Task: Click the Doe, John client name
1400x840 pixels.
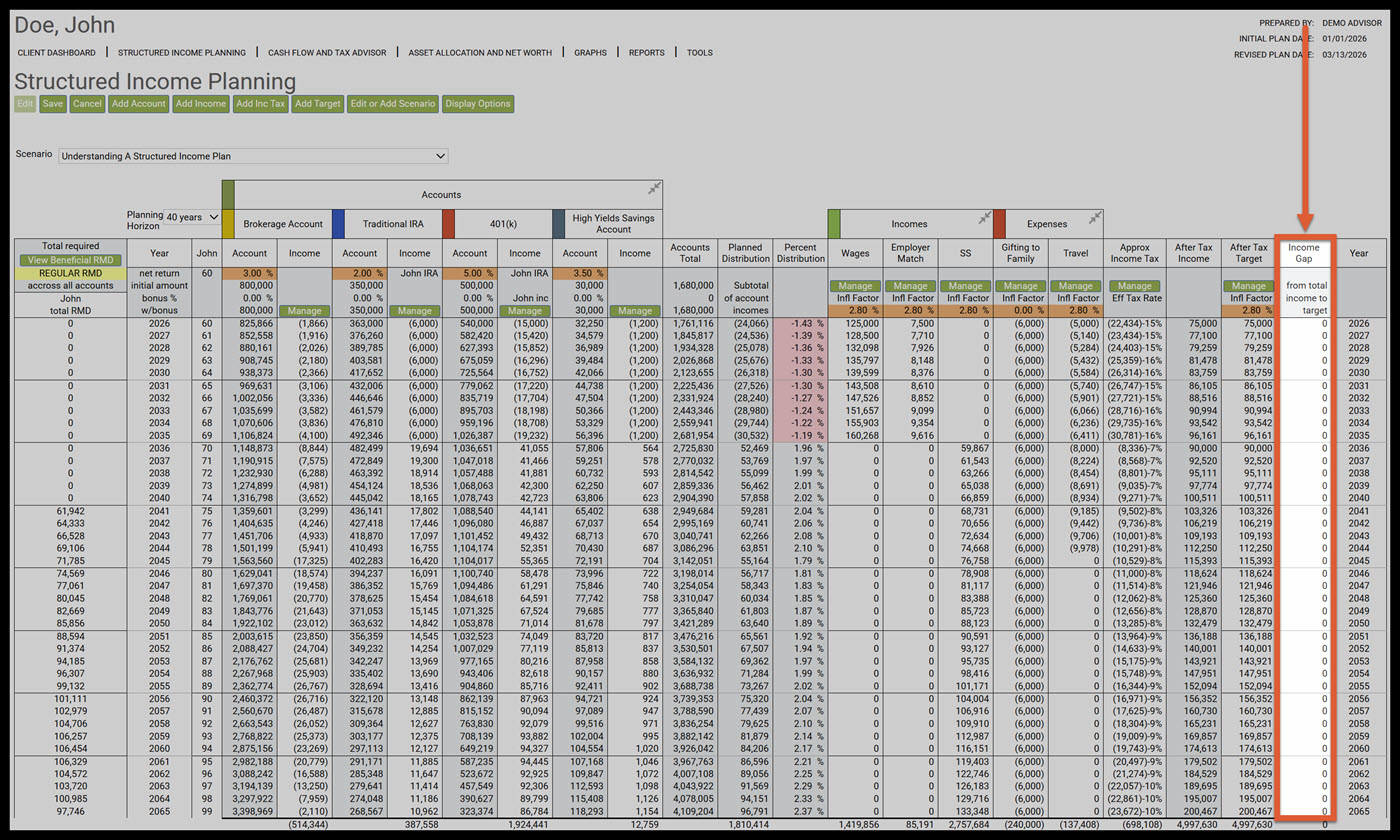Action: click(65, 25)
